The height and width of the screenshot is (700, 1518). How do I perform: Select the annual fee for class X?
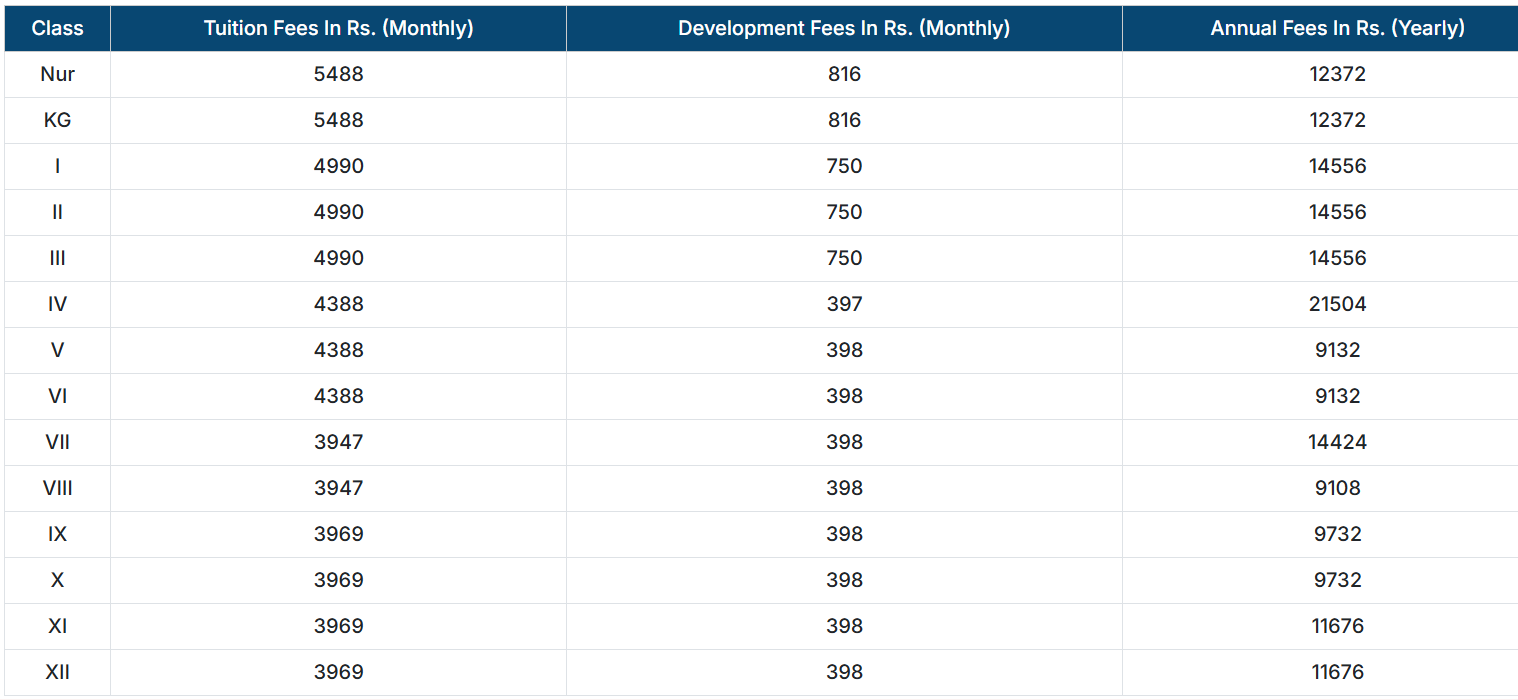click(1337, 580)
